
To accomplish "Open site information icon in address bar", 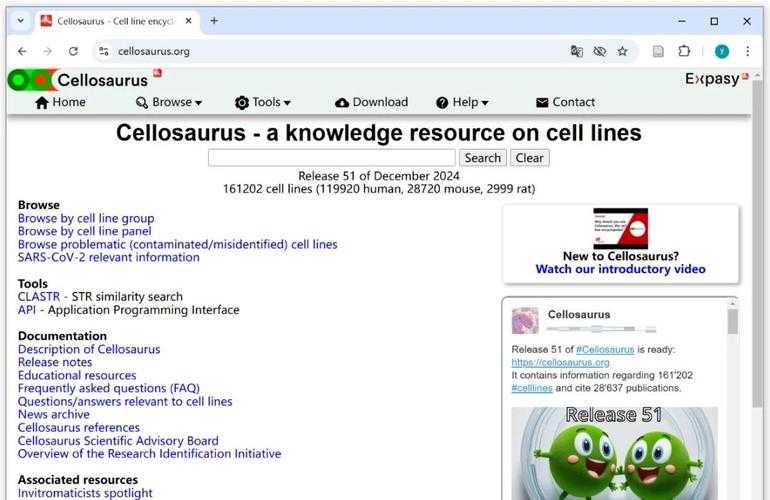I will 104,51.
